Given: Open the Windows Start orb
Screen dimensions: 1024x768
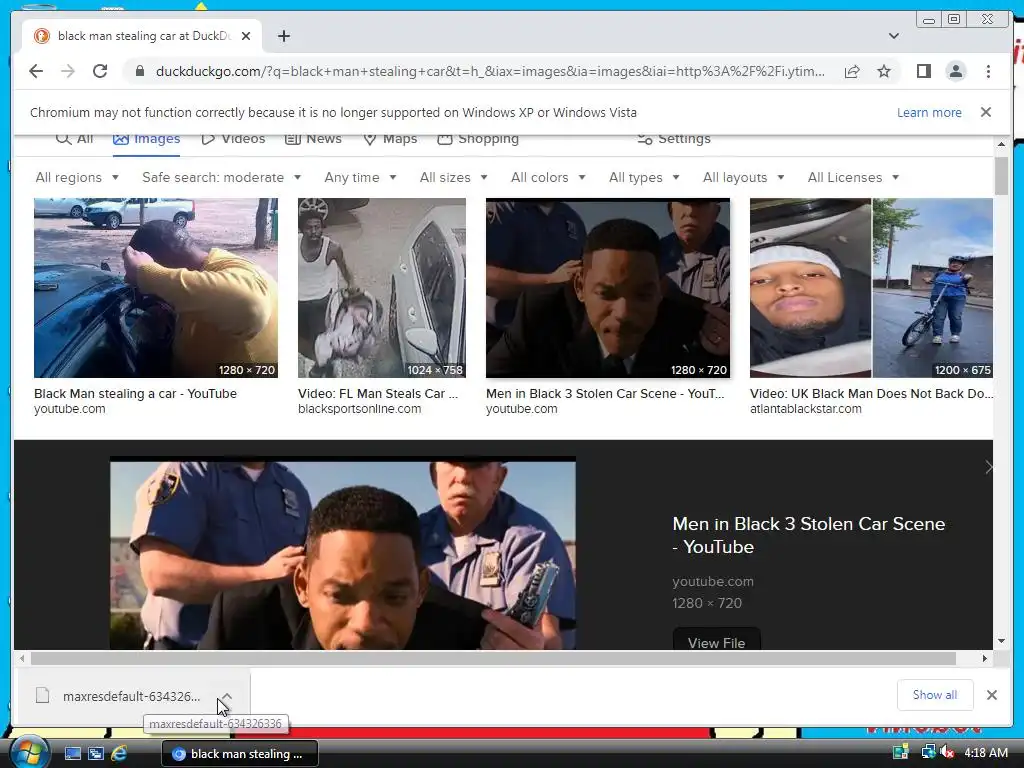Looking at the screenshot, I should tap(29, 752).
